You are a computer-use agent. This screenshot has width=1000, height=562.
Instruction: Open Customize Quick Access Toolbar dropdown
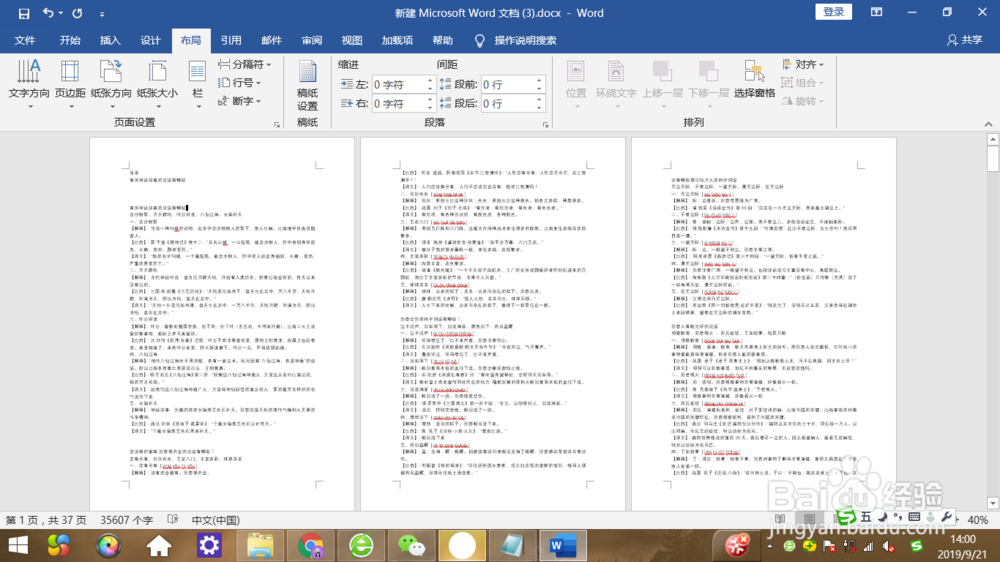(x=101, y=13)
